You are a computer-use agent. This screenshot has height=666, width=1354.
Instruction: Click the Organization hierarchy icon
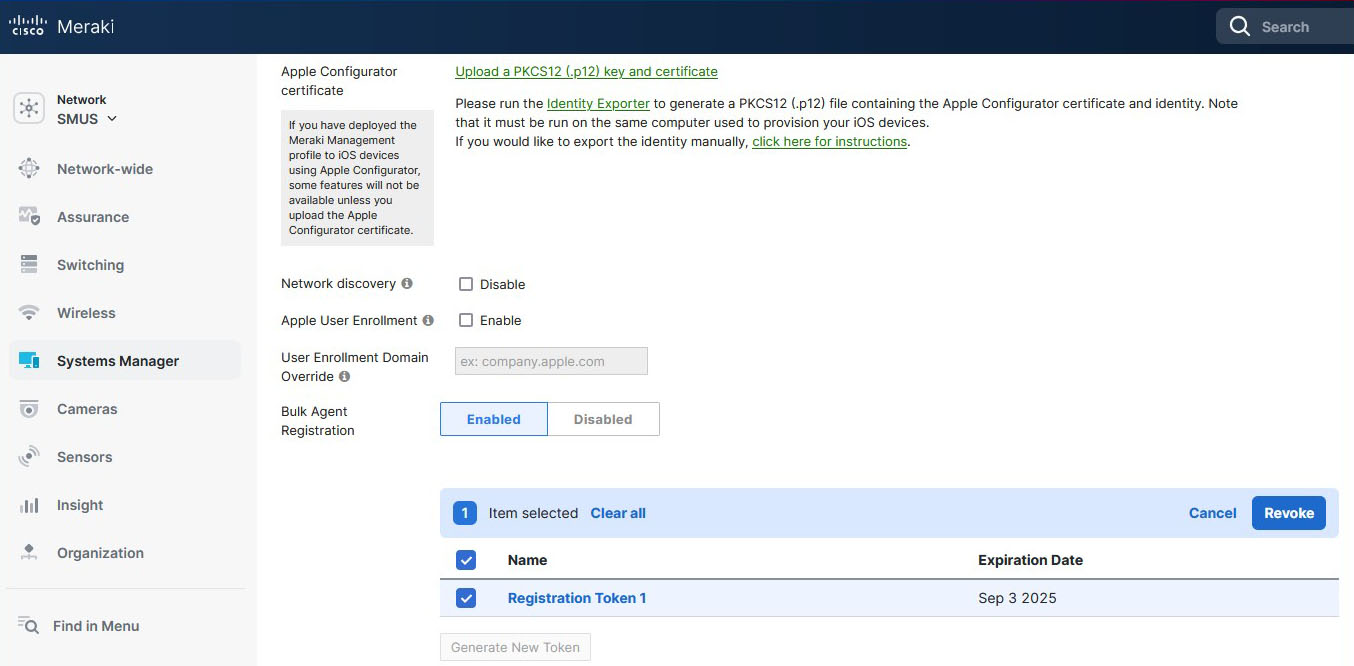click(29, 553)
